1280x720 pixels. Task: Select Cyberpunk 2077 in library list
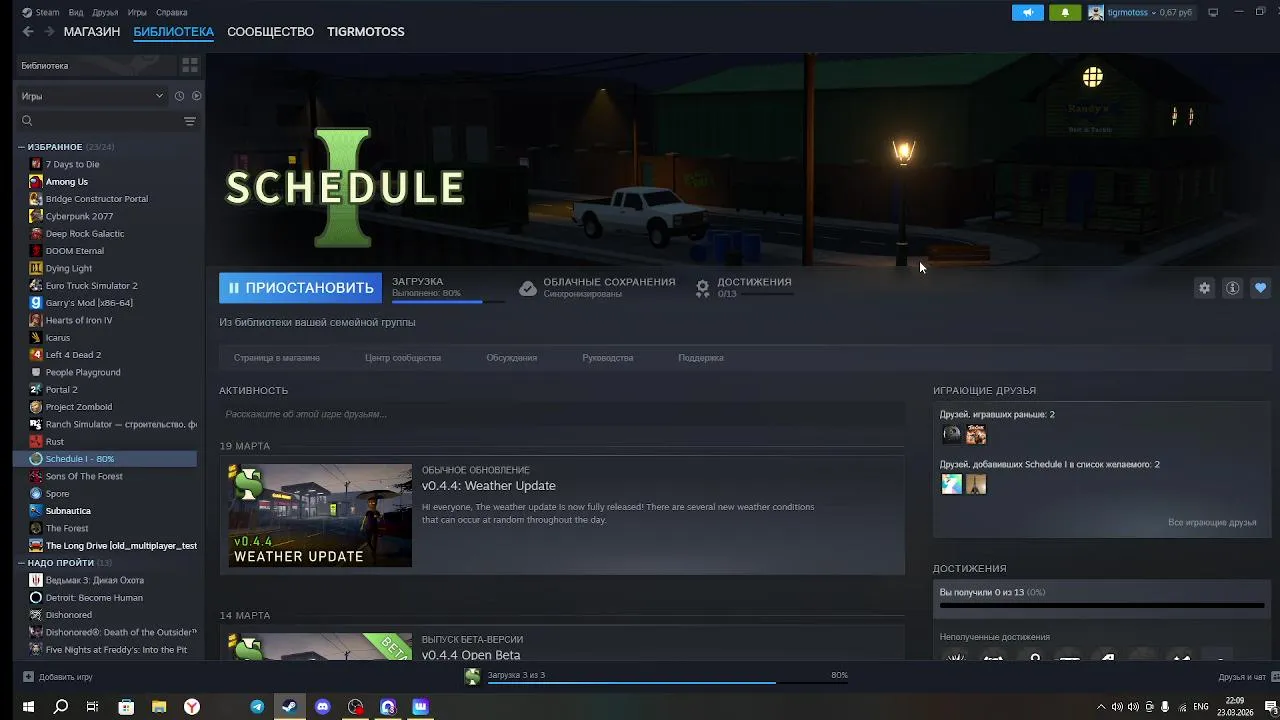click(79, 216)
